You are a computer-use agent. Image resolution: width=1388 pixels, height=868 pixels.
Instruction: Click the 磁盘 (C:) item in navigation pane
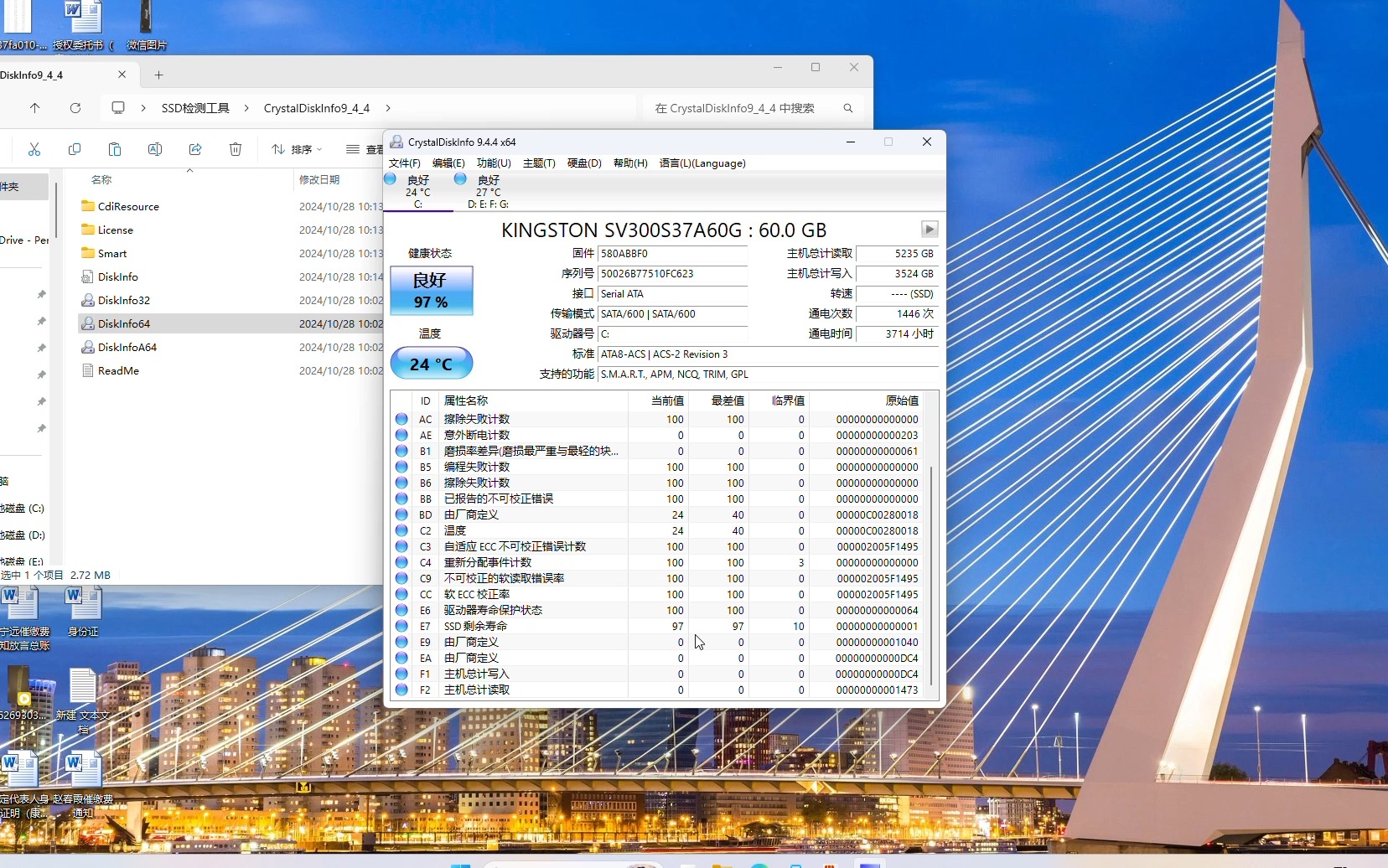click(x=23, y=508)
